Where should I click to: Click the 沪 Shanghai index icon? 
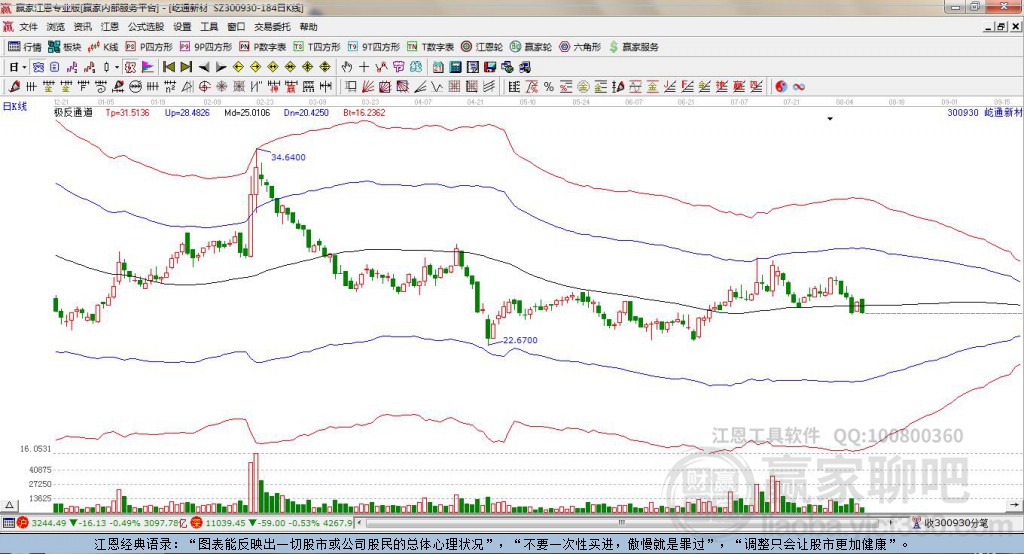pos(23,523)
